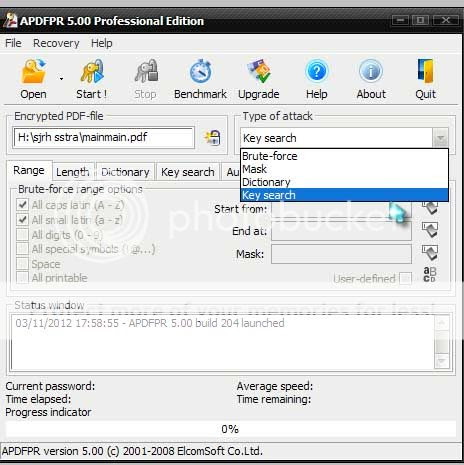Switch to the Range tab
The width and height of the screenshot is (464, 465).
[x=29, y=170]
